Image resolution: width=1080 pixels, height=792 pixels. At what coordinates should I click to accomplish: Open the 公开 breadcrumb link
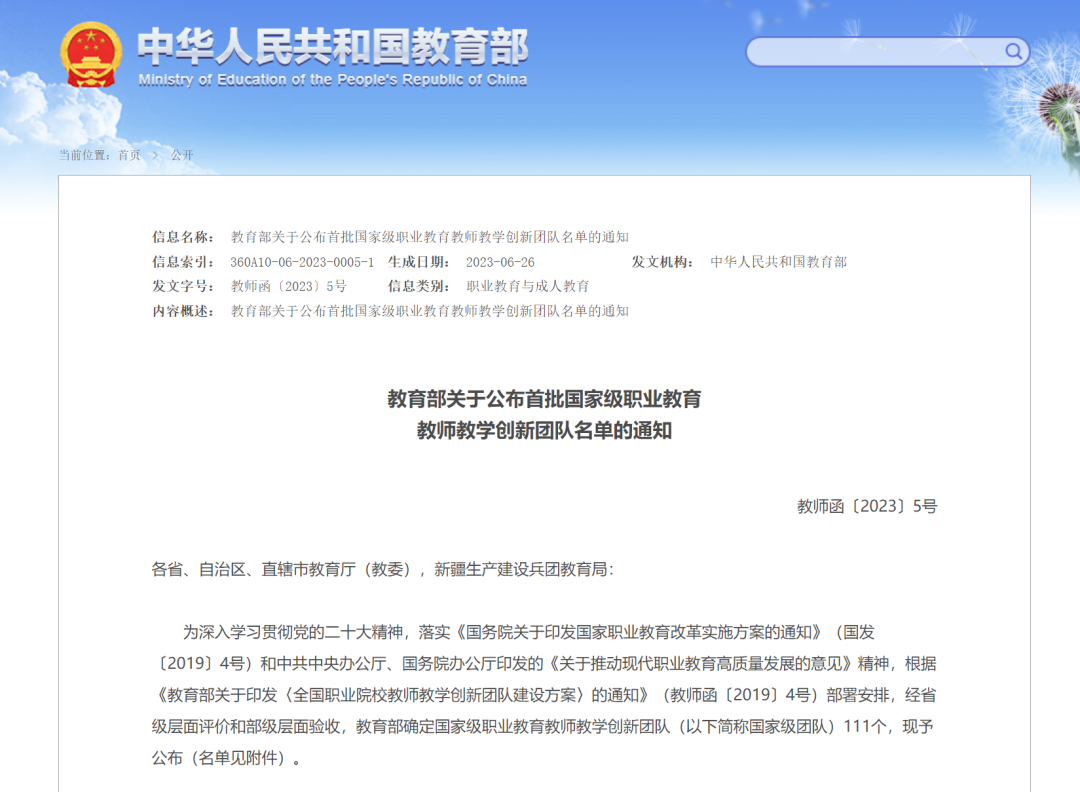[x=181, y=155]
